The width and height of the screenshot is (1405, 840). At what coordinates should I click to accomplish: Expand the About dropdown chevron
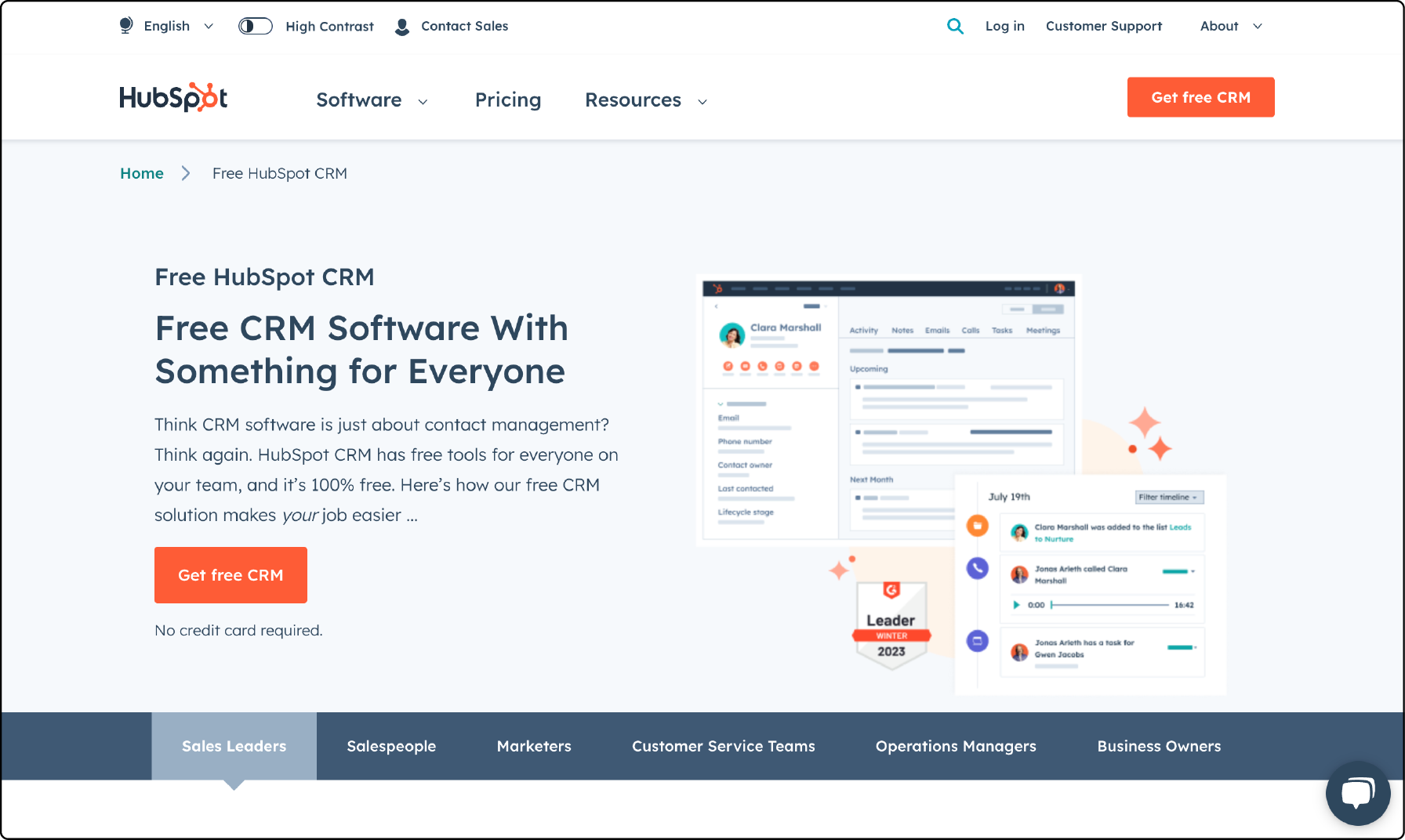[x=1258, y=26]
